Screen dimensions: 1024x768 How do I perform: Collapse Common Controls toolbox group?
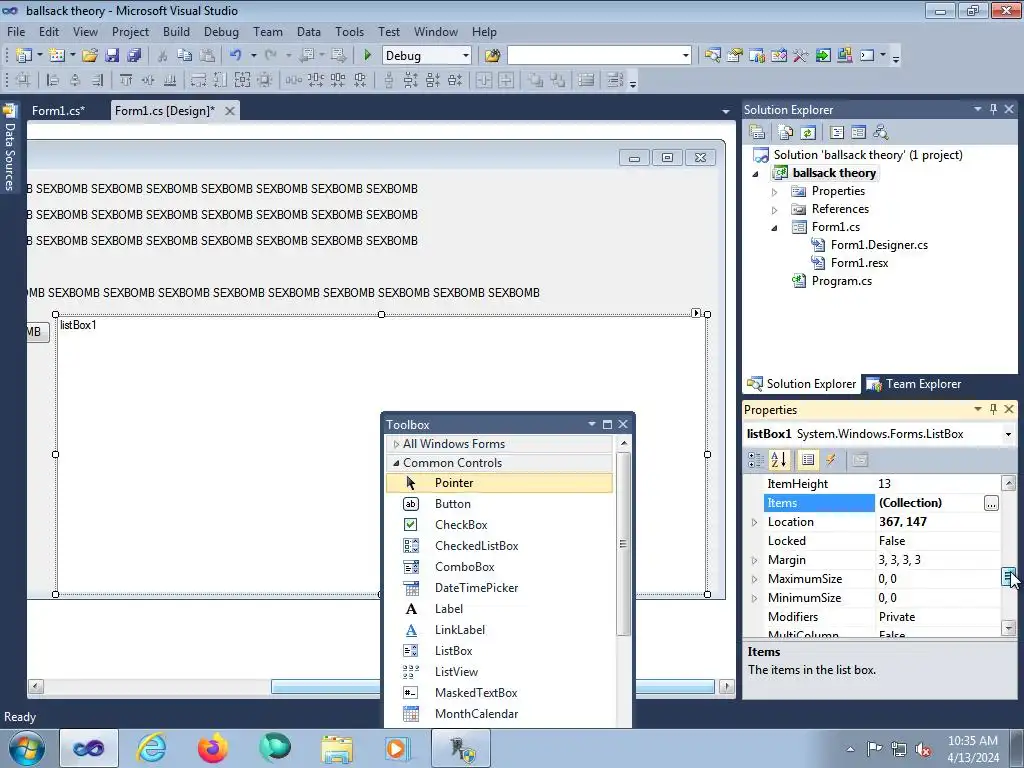pos(396,462)
